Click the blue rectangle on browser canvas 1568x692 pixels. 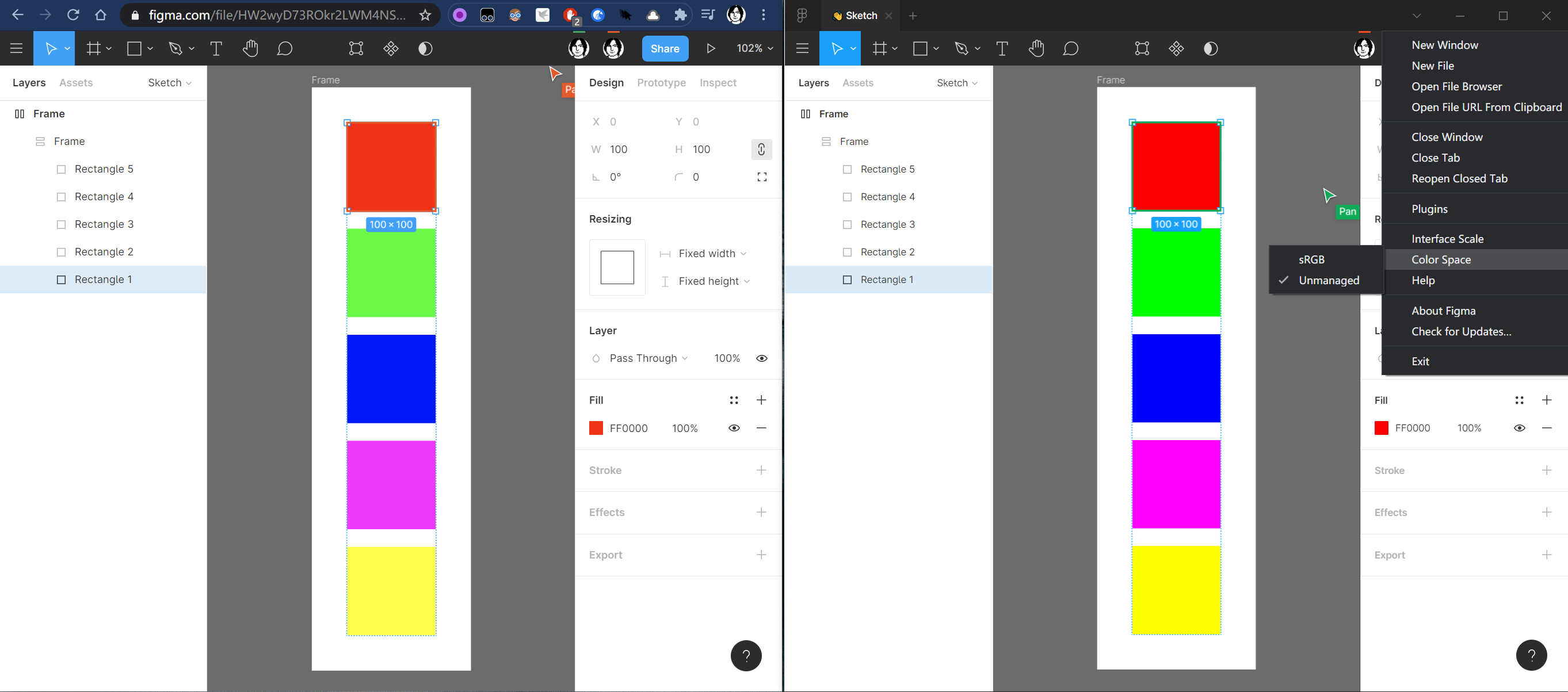[x=391, y=379]
